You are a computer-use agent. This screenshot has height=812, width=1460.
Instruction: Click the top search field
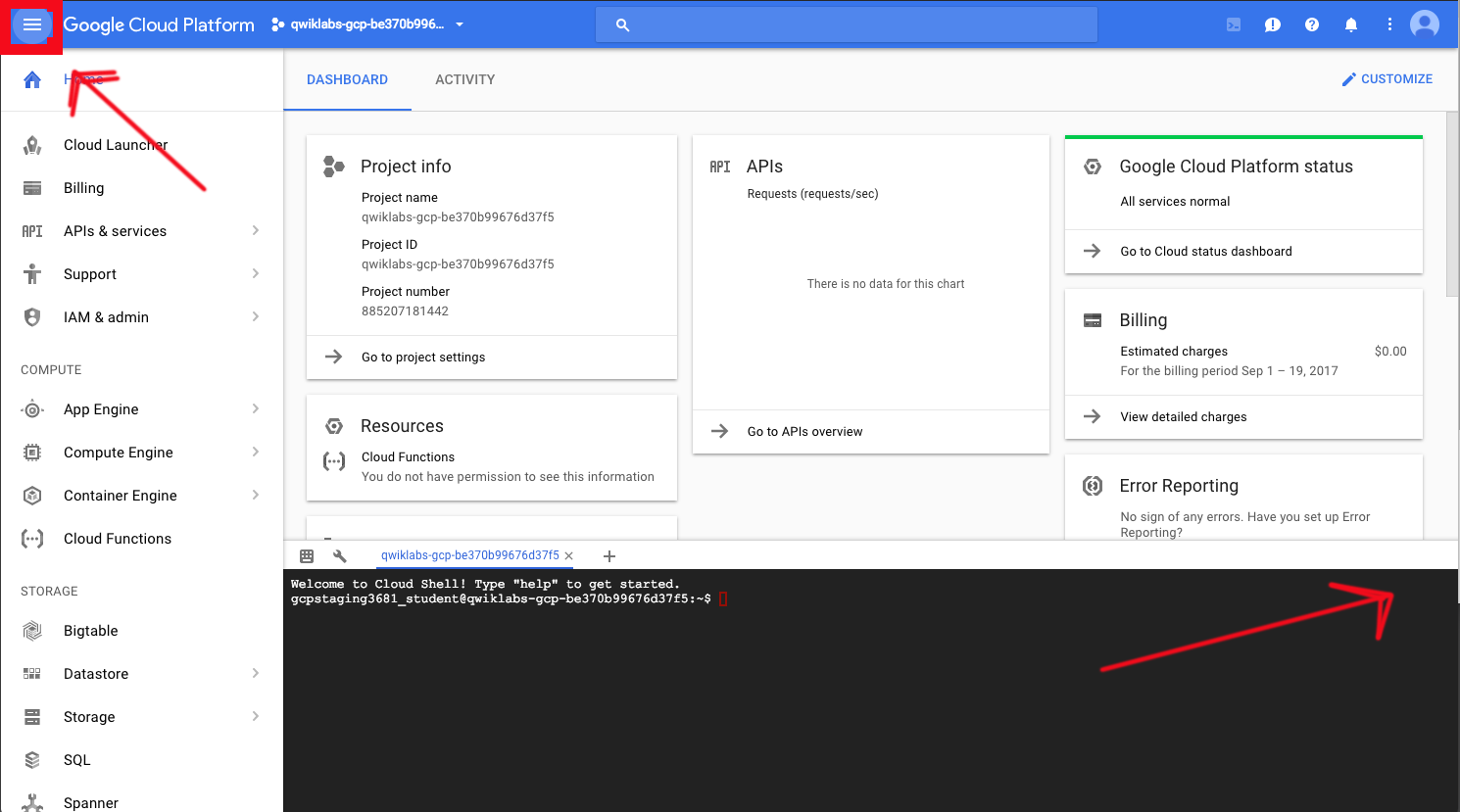click(x=847, y=24)
